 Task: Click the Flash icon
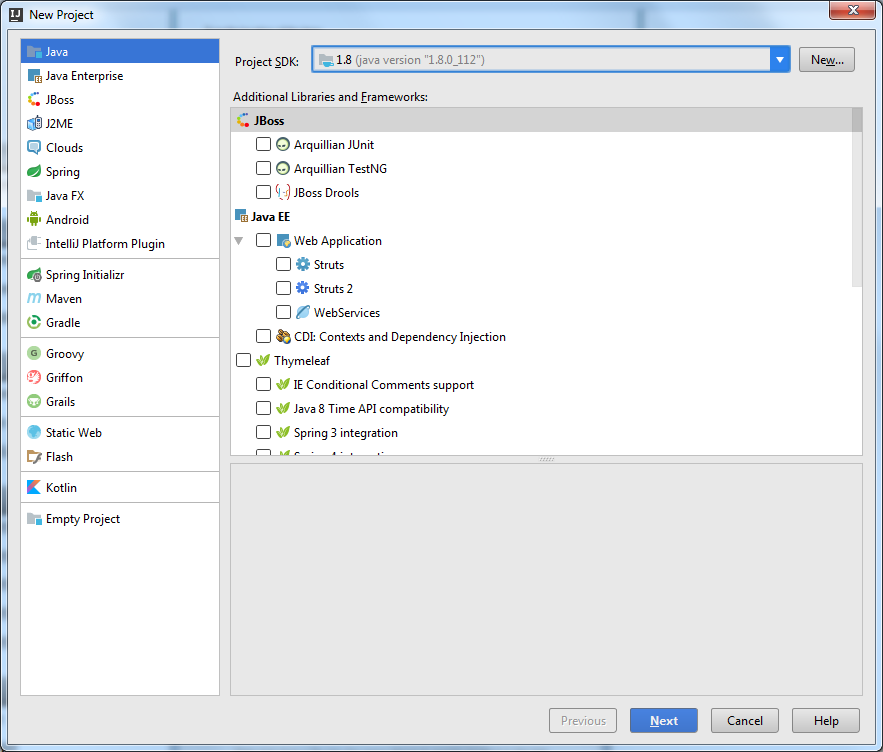tap(34, 456)
